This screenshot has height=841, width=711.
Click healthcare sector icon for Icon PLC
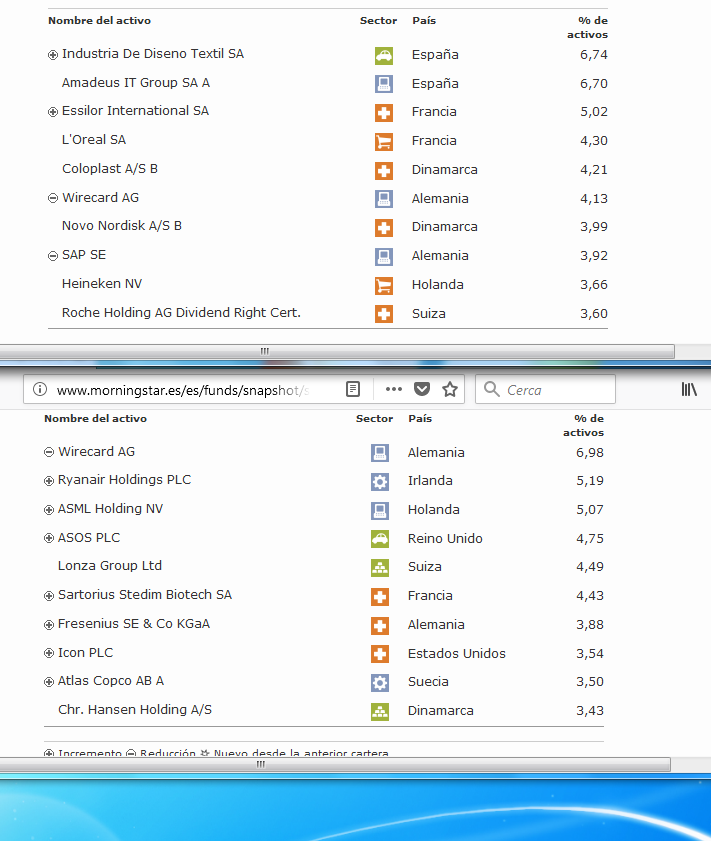(380, 654)
